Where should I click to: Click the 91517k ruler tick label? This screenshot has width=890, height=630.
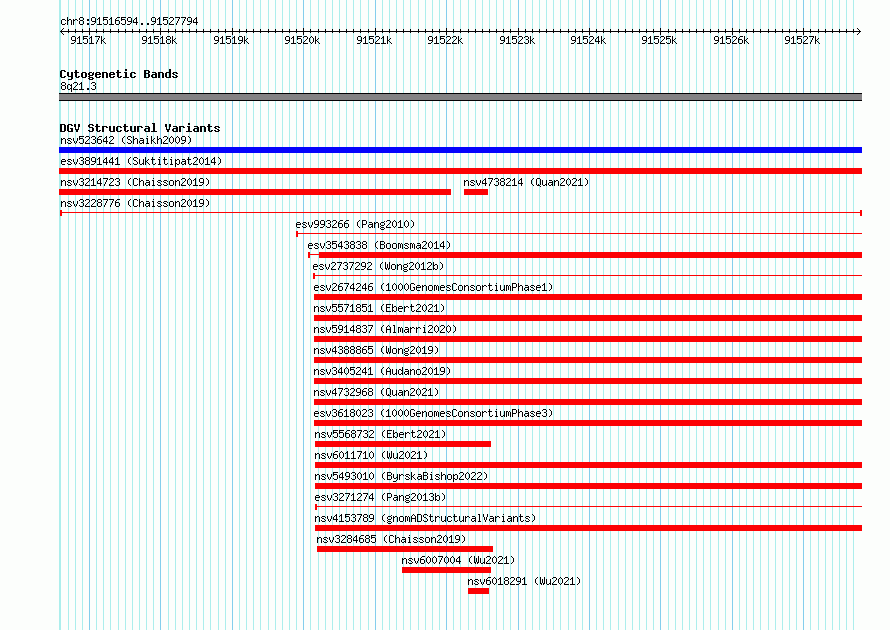[88, 40]
